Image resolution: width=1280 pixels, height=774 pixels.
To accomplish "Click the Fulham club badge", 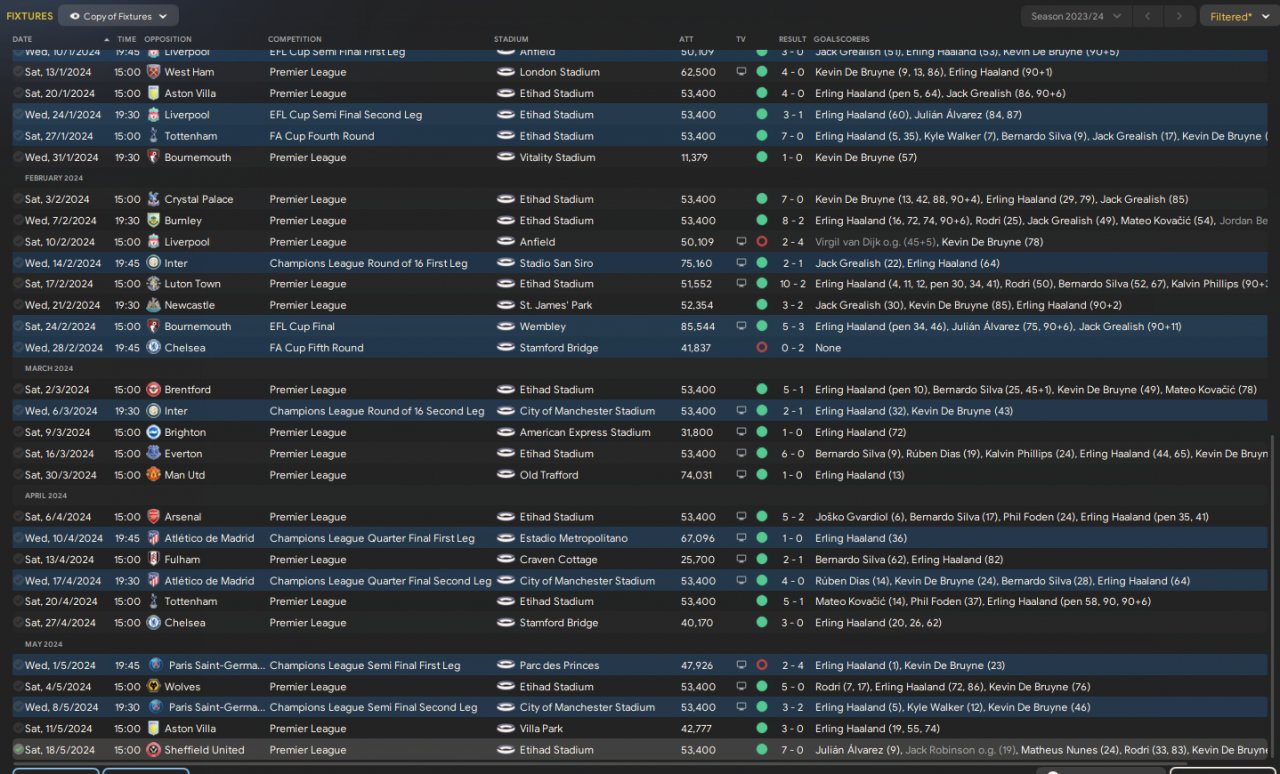I will pos(153,559).
